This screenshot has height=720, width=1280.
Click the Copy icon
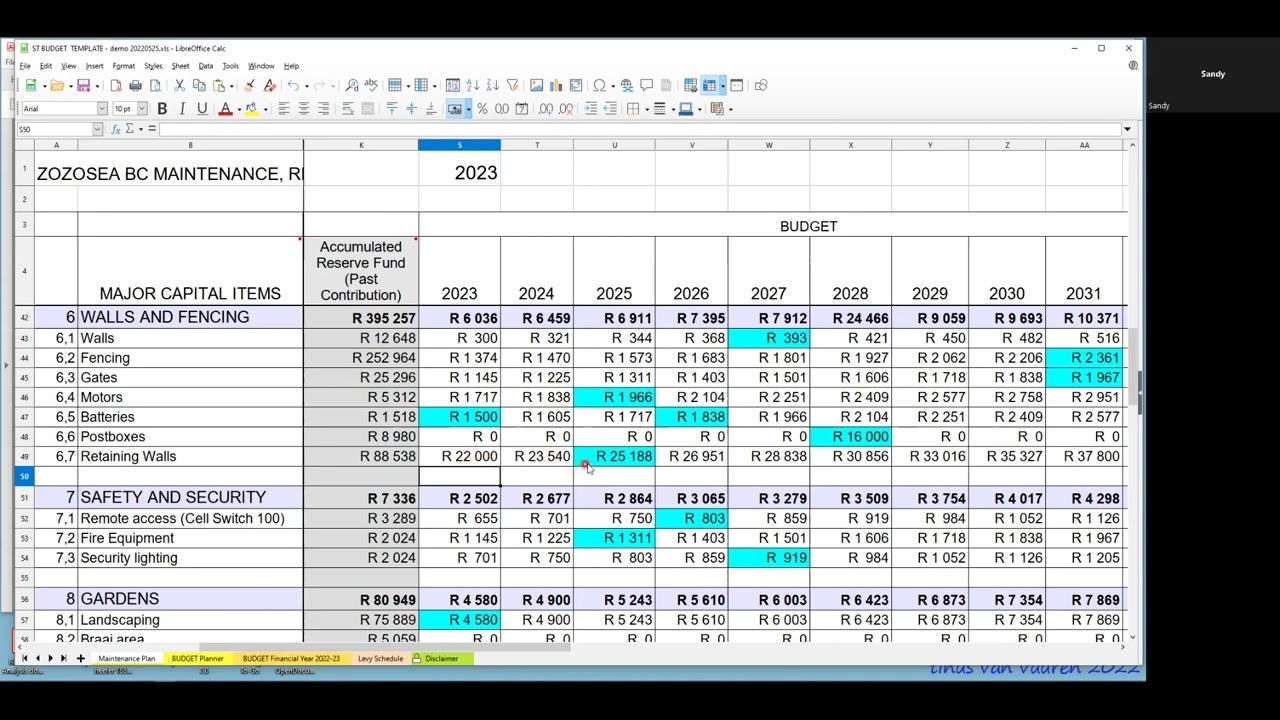tap(199, 85)
